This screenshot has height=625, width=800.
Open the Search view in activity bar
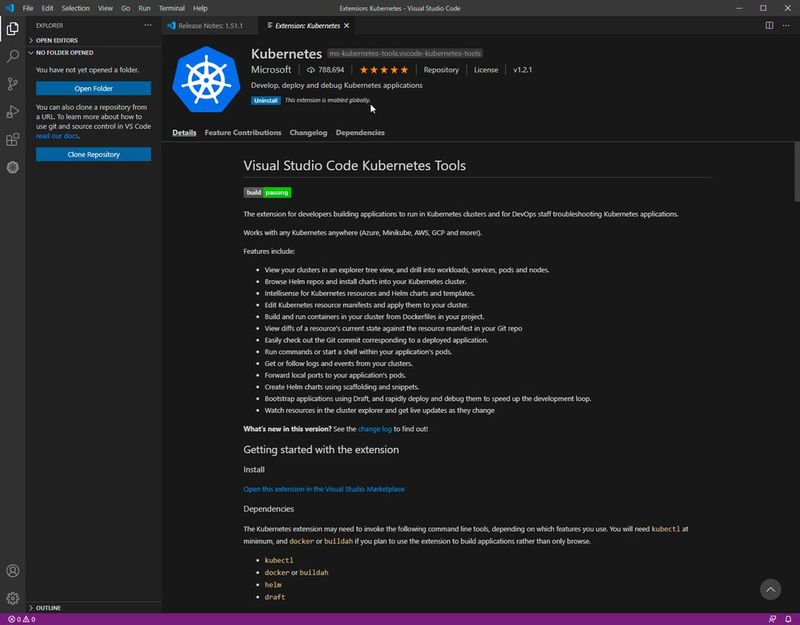(x=13, y=57)
